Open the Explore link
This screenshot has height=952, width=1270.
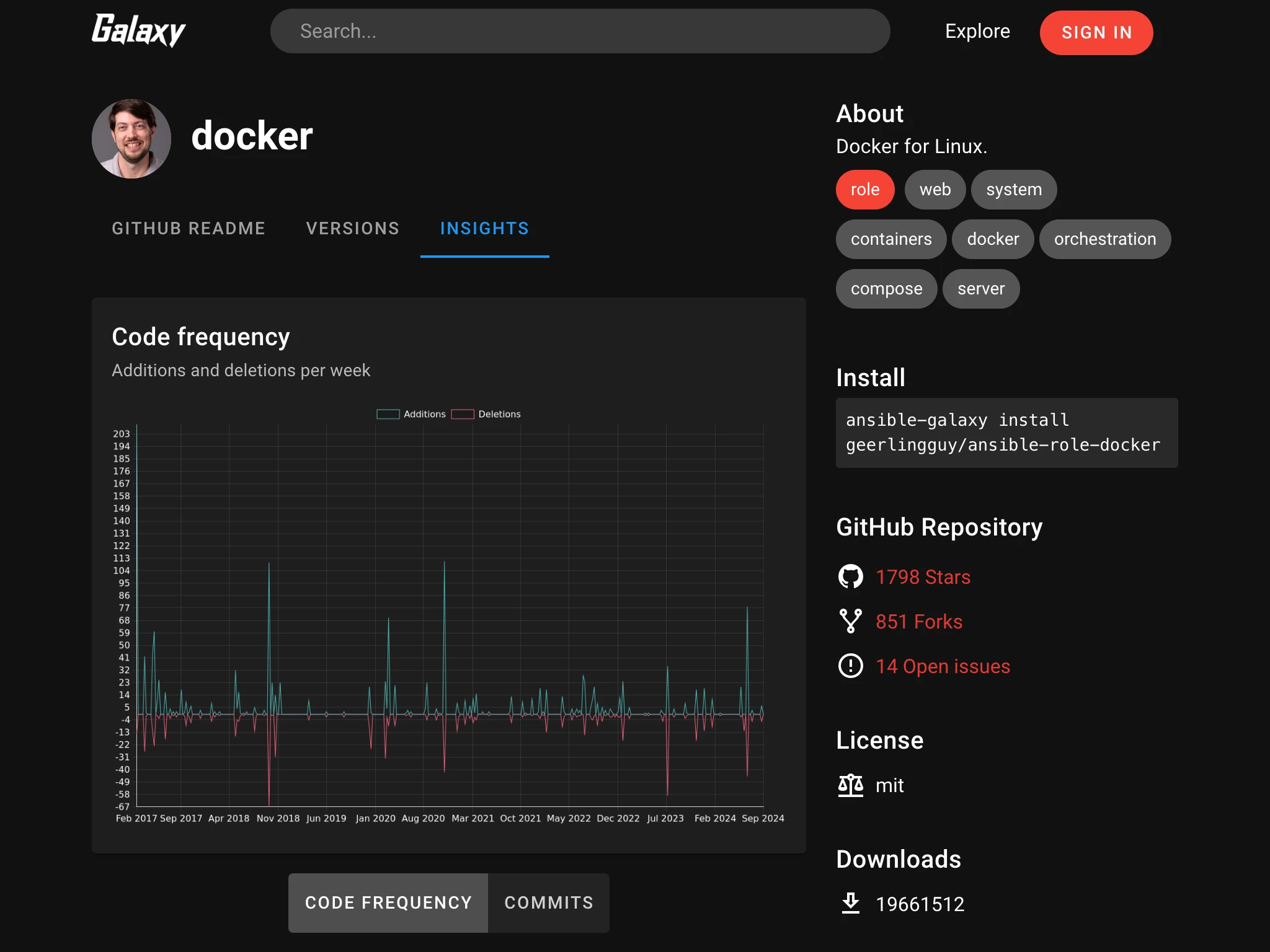point(977,31)
